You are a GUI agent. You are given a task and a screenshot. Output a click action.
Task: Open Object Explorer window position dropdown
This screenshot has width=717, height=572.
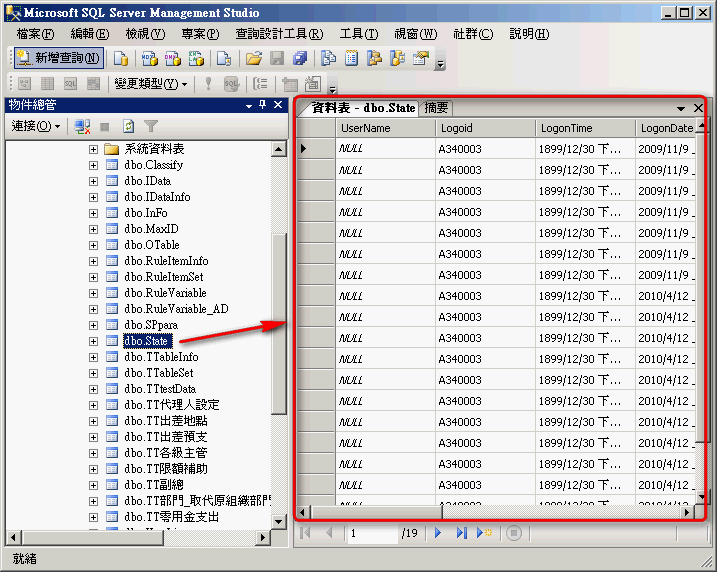tap(248, 106)
